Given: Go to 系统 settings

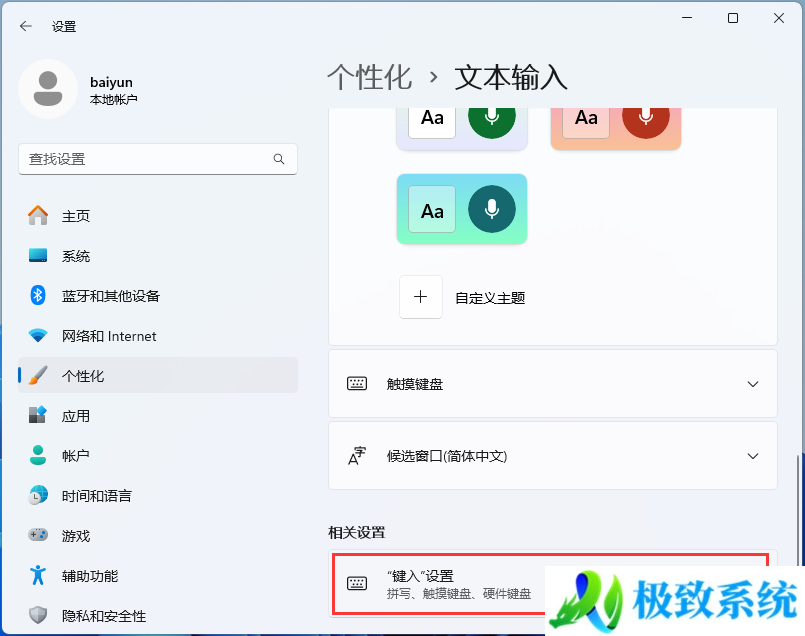Looking at the screenshot, I should pos(158,256).
